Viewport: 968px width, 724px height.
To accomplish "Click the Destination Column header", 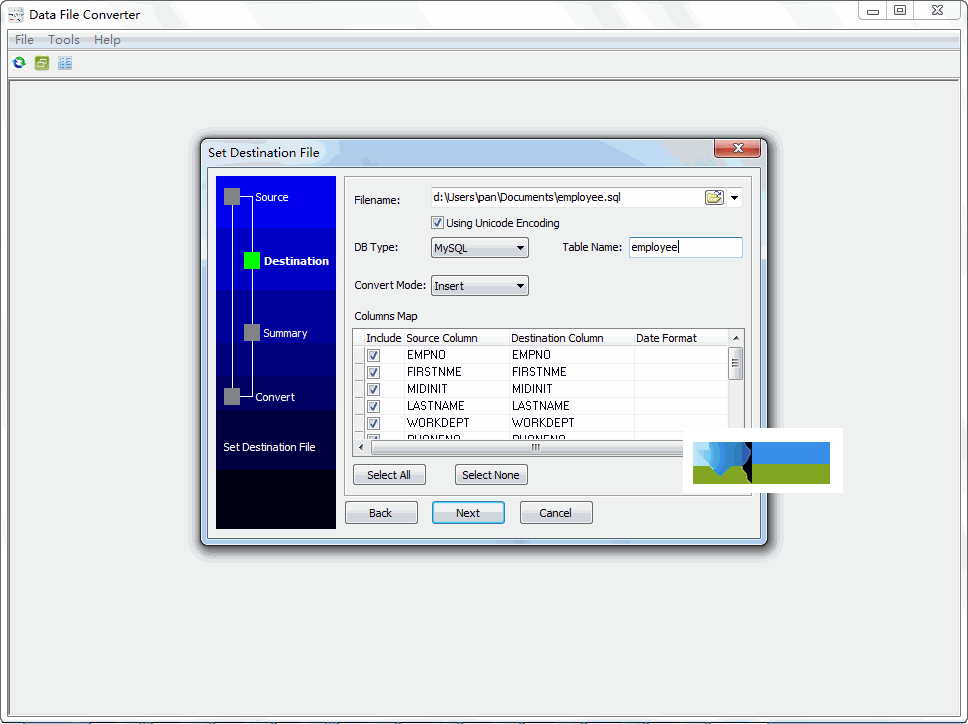I will pos(571,338).
